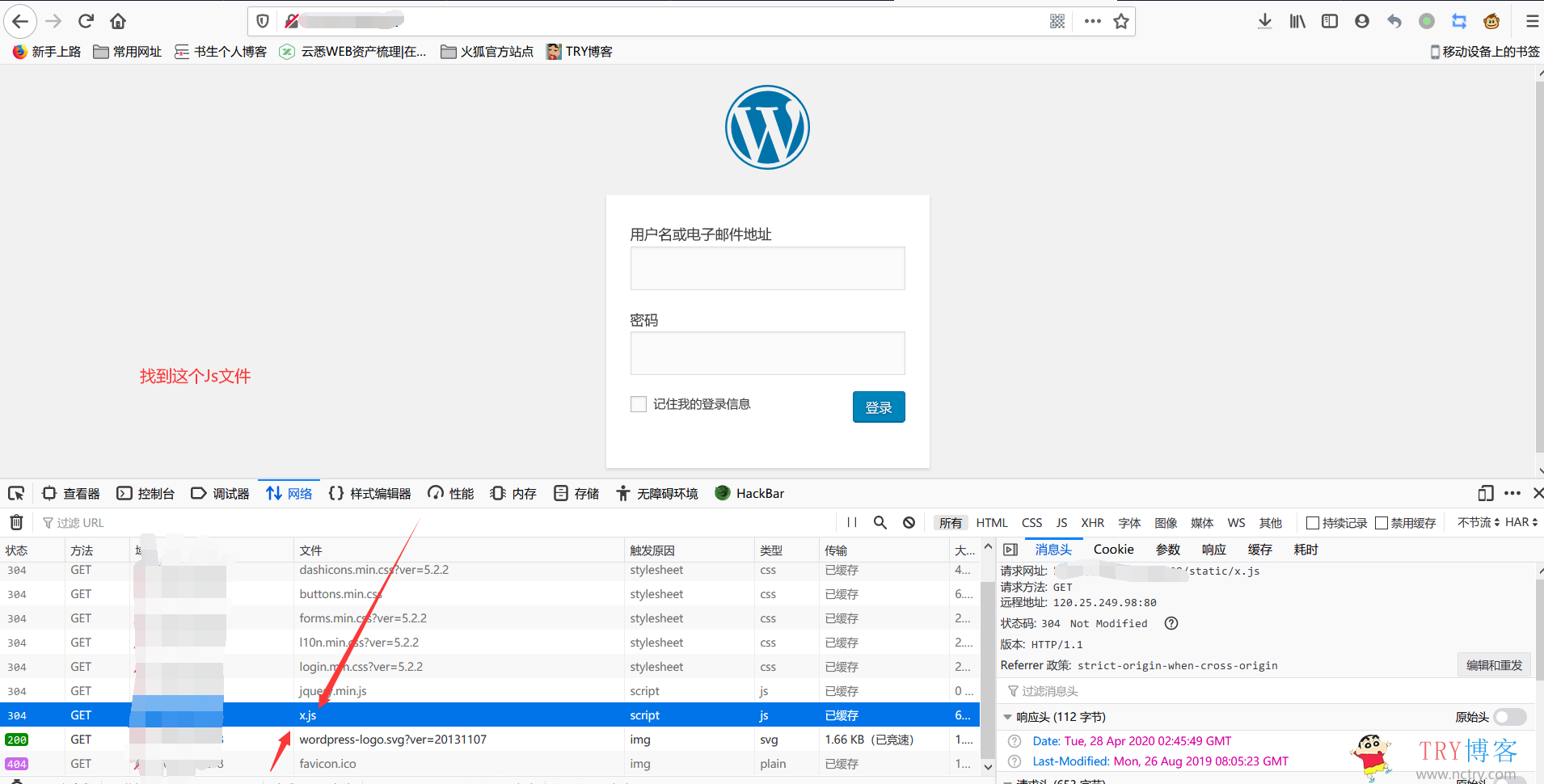Viewport: 1544px width, 784px height.
Task: Open the Response tab in request details
Action: tap(1214, 550)
